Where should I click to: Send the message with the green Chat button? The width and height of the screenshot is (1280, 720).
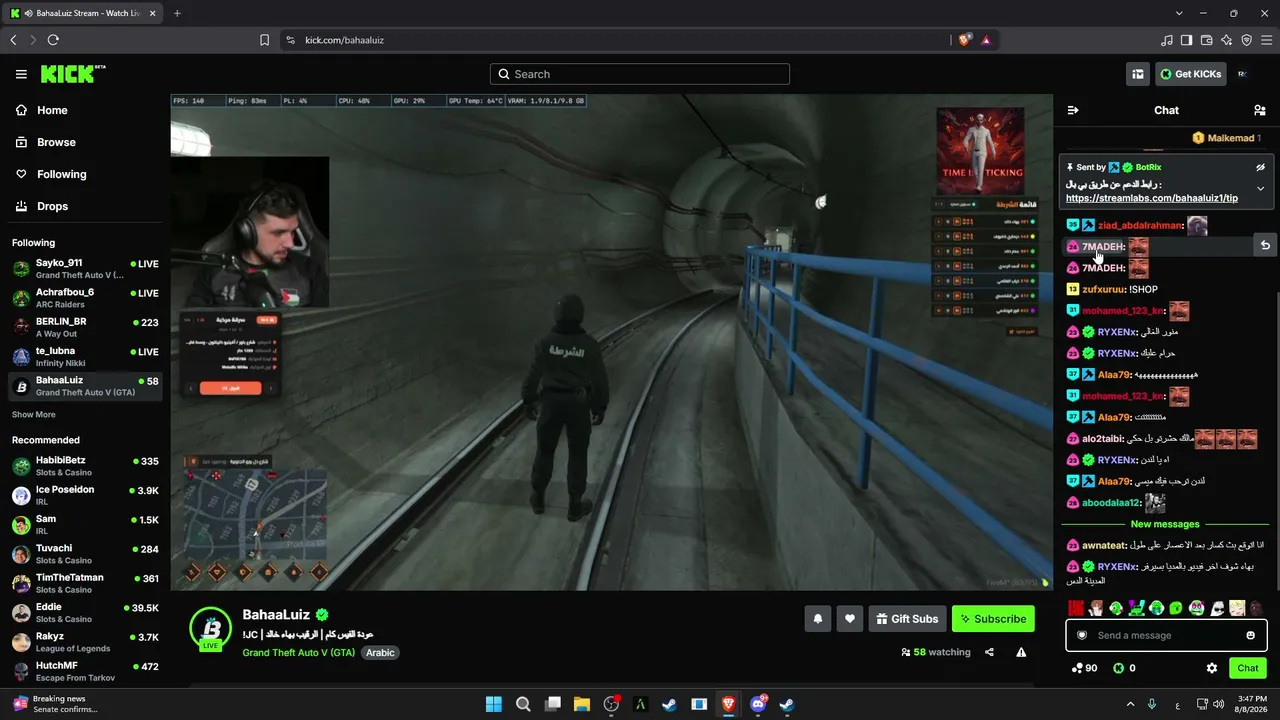(x=1248, y=668)
